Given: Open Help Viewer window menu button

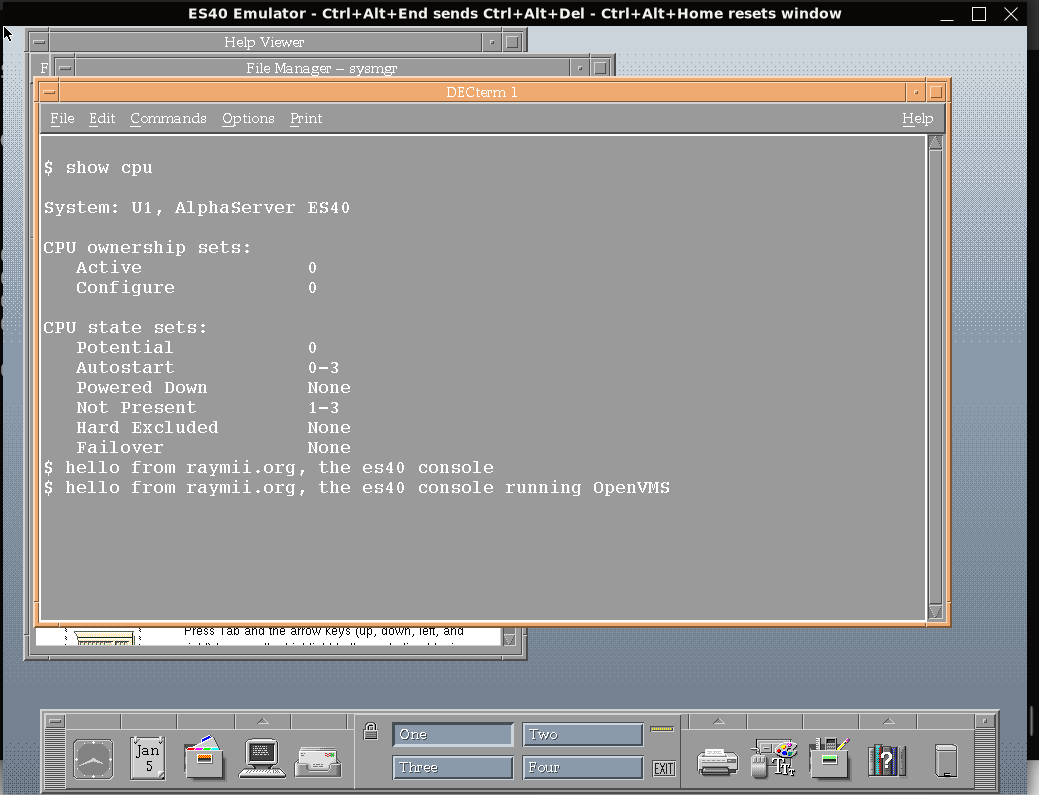Looking at the screenshot, I should pyautogui.click(x=39, y=42).
